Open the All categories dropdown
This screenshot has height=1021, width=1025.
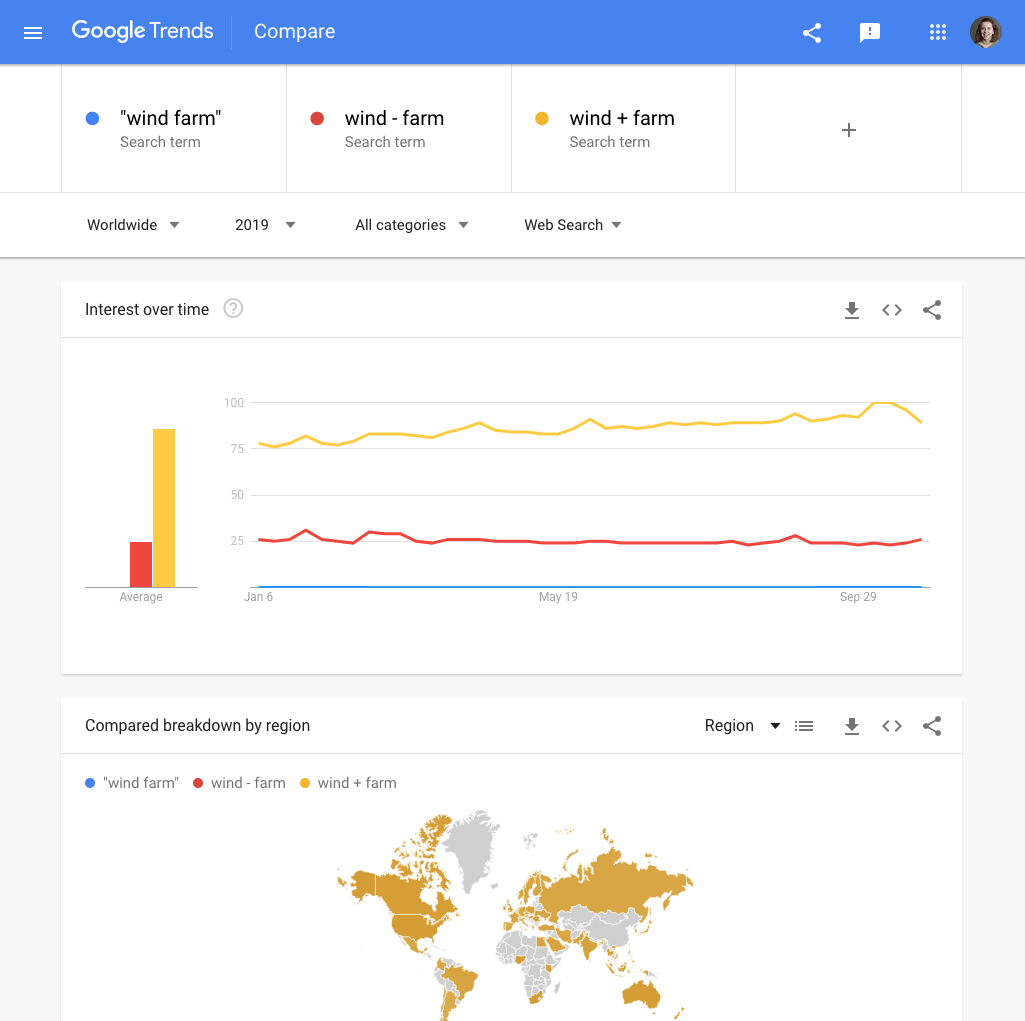[412, 225]
